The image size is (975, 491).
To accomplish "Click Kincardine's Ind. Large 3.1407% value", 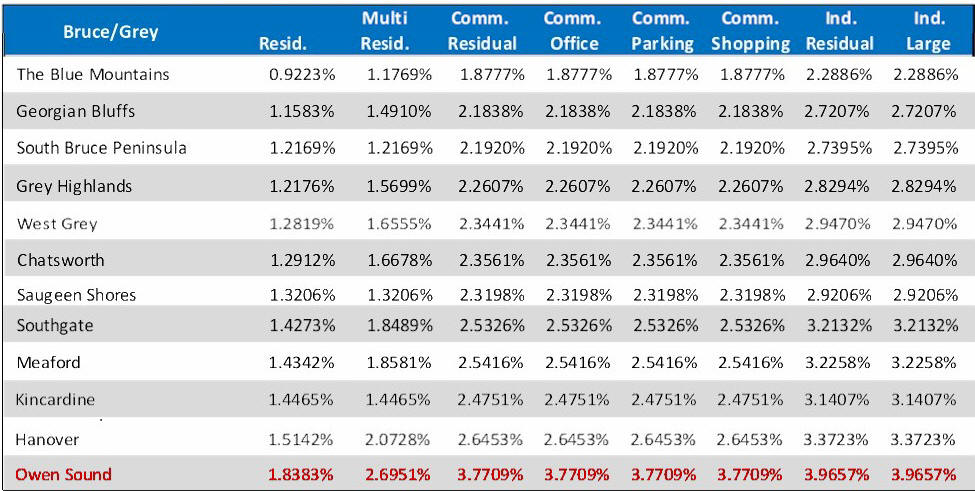I will click(925, 400).
